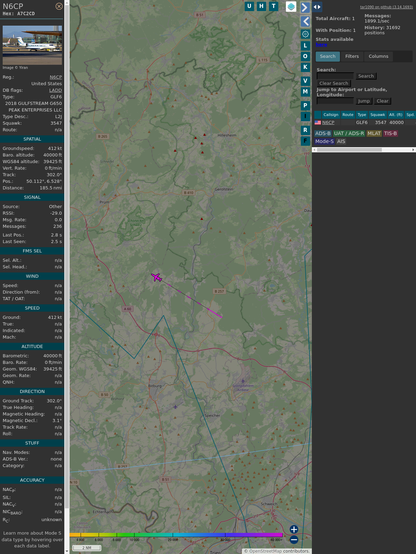
Task: Open the Columns tab
Action: (378, 56)
